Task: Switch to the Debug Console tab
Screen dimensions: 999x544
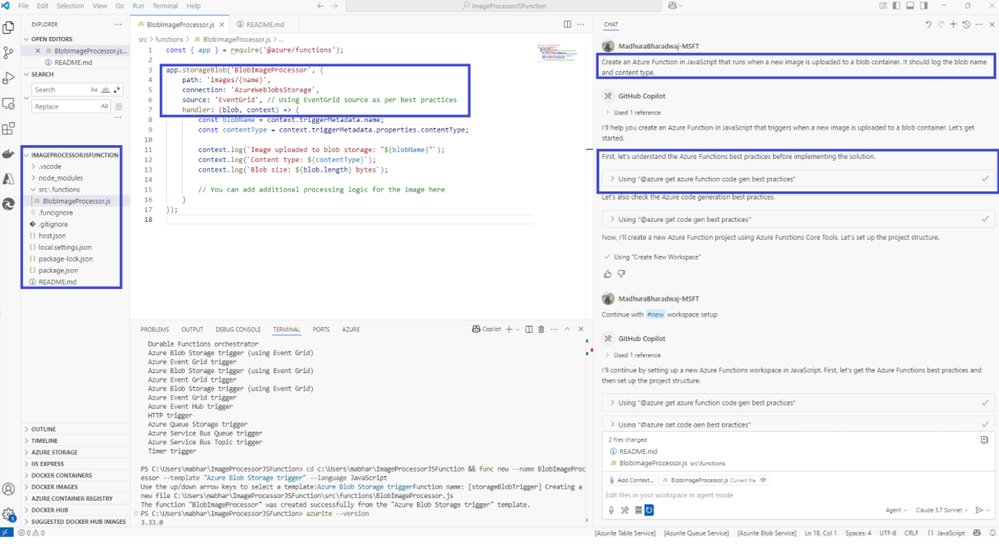Action: click(x=238, y=329)
